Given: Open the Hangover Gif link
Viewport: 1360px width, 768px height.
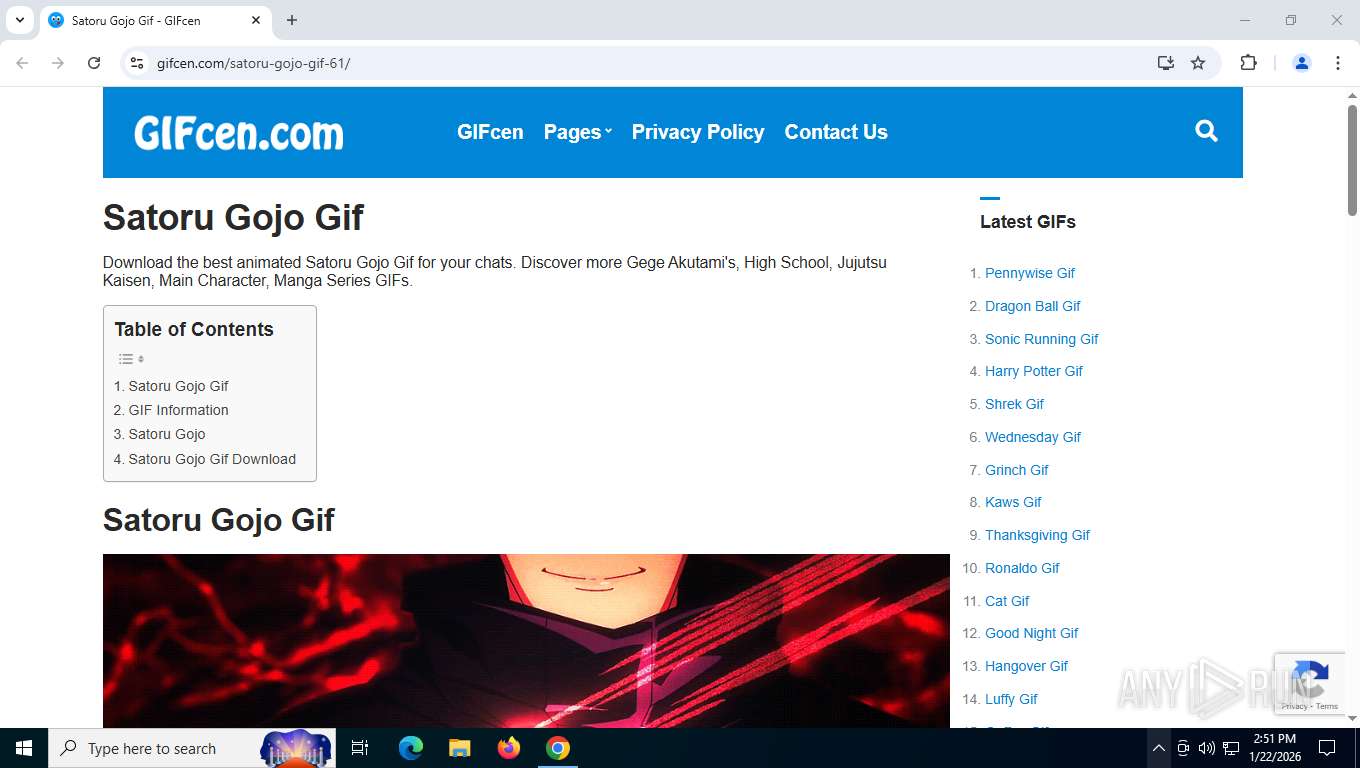Looking at the screenshot, I should [1026, 666].
